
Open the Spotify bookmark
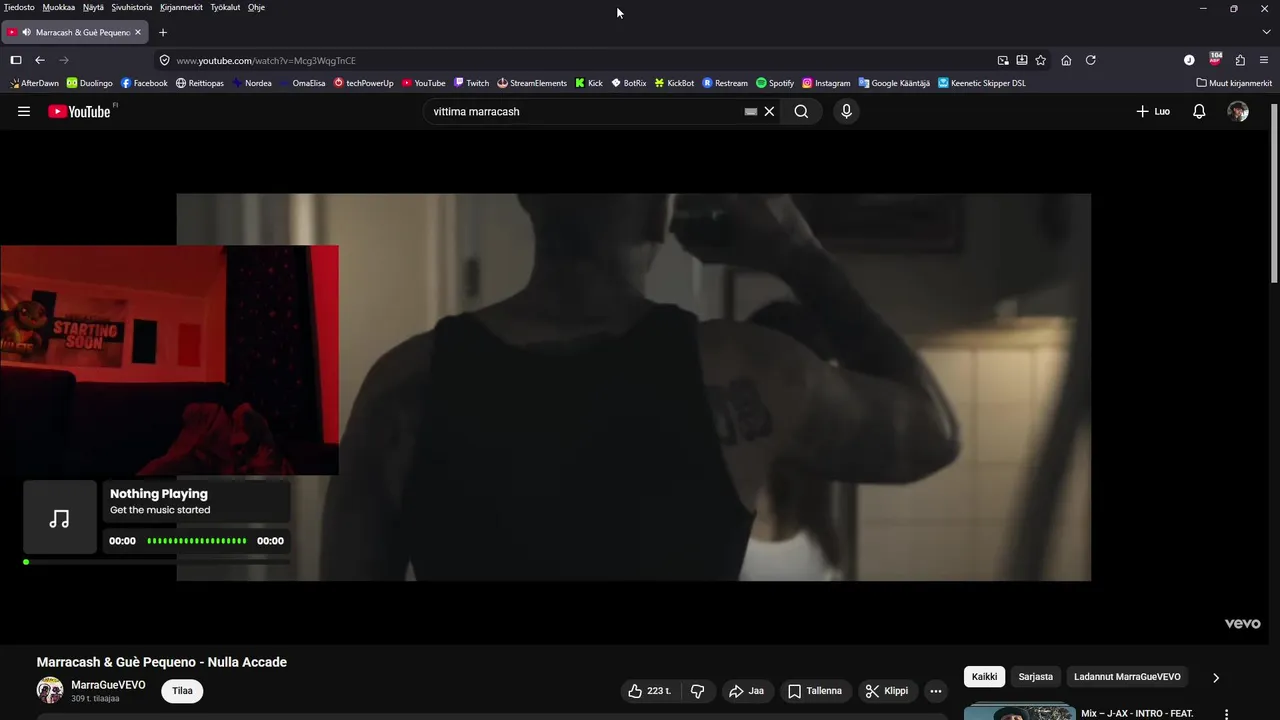(775, 83)
